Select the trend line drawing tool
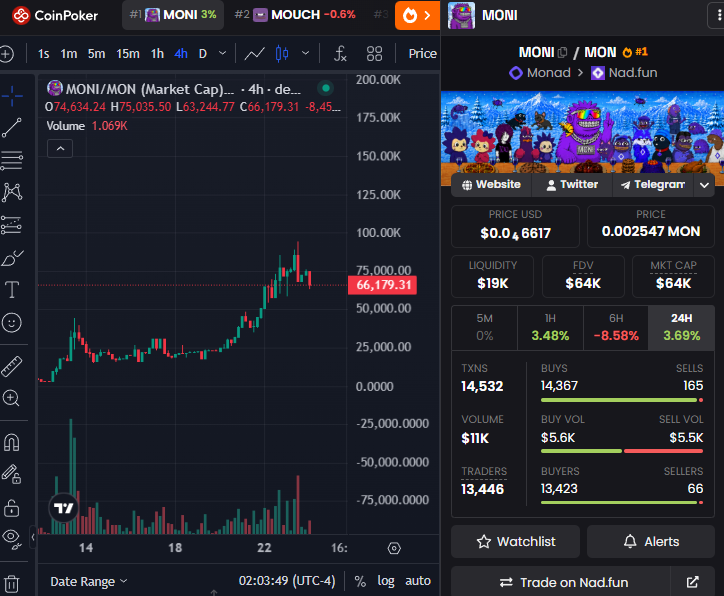The height and width of the screenshot is (596, 724). coord(12,128)
